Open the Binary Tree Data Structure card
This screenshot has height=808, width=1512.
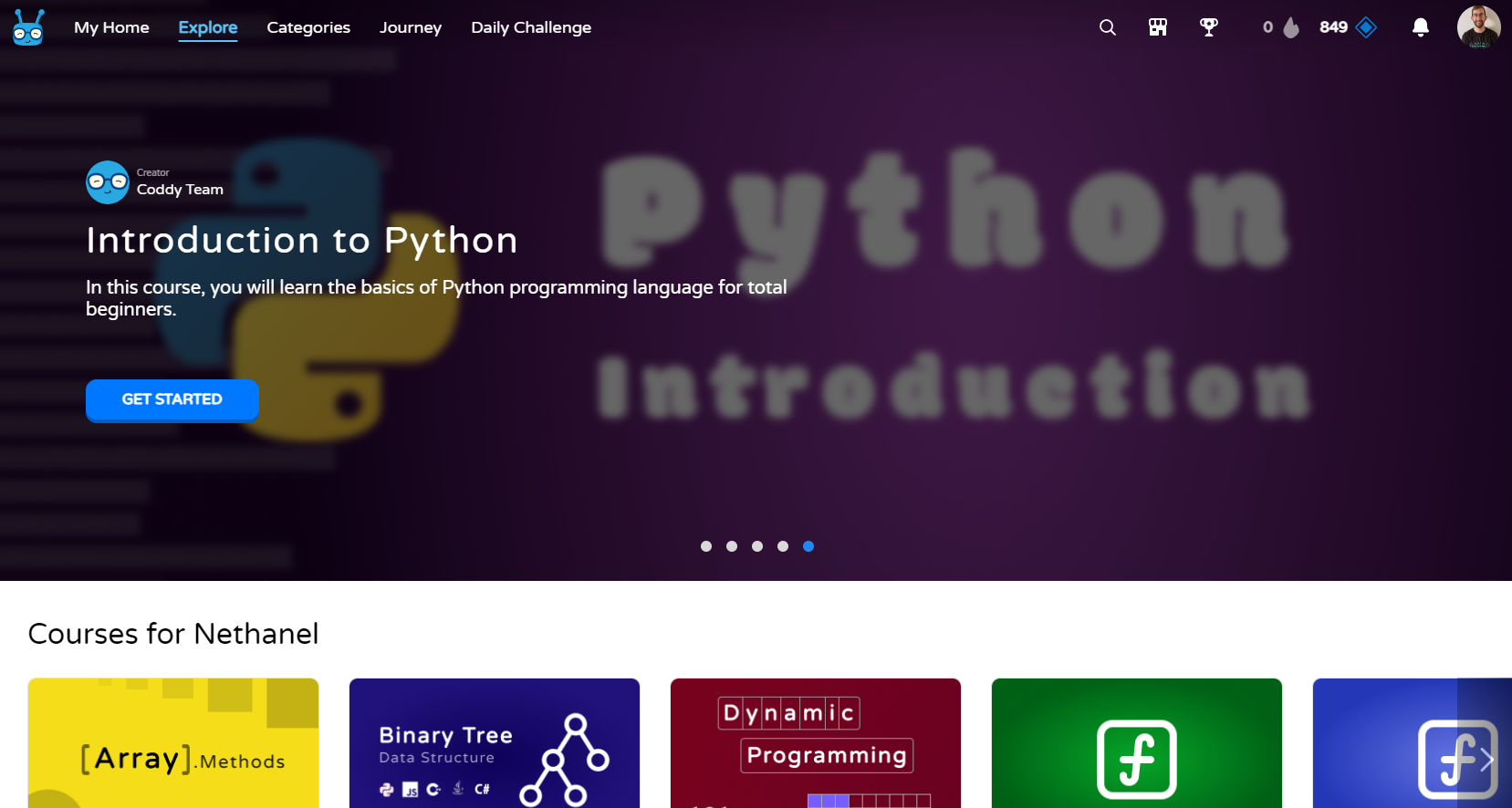pyautogui.click(x=495, y=743)
